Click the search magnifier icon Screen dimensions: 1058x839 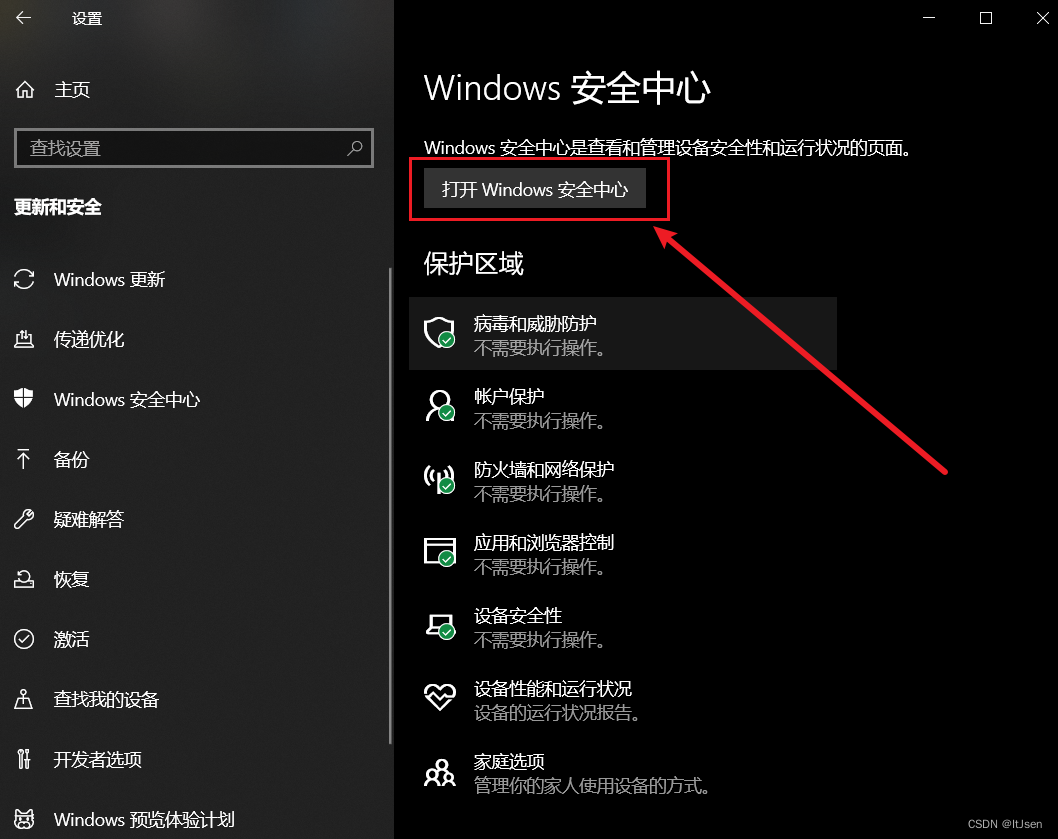(x=355, y=148)
